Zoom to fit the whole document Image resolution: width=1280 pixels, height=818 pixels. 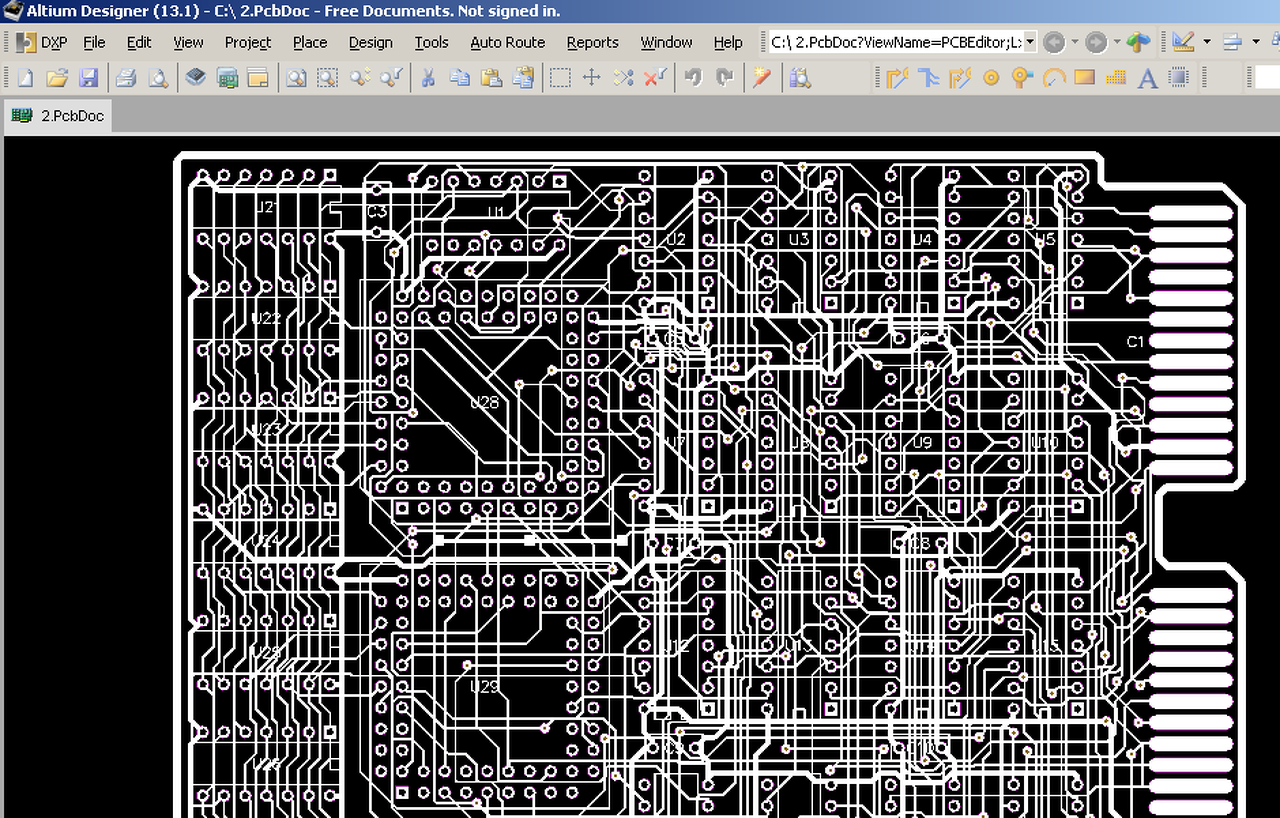pyautogui.click(x=296, y=77)
